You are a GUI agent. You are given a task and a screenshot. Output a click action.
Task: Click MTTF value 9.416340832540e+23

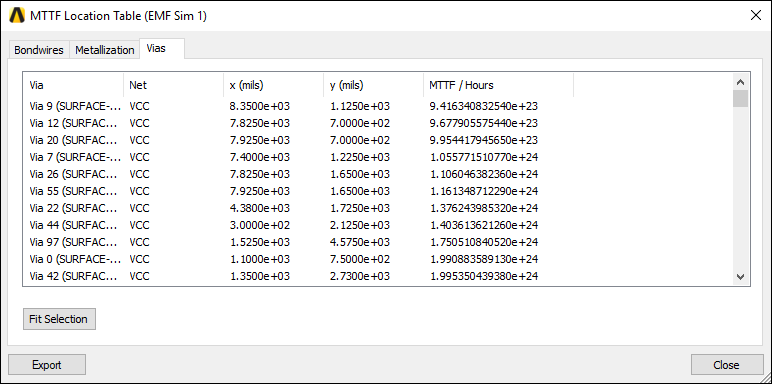(483, 106)
